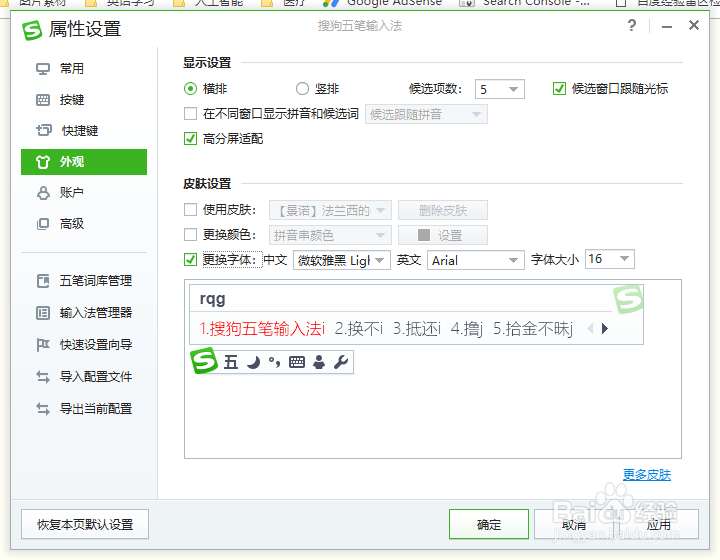The width and height of the screenshot is (720, 560).
Task: Click the soft keyboard icon in preview bar
Action: (297, 363)
